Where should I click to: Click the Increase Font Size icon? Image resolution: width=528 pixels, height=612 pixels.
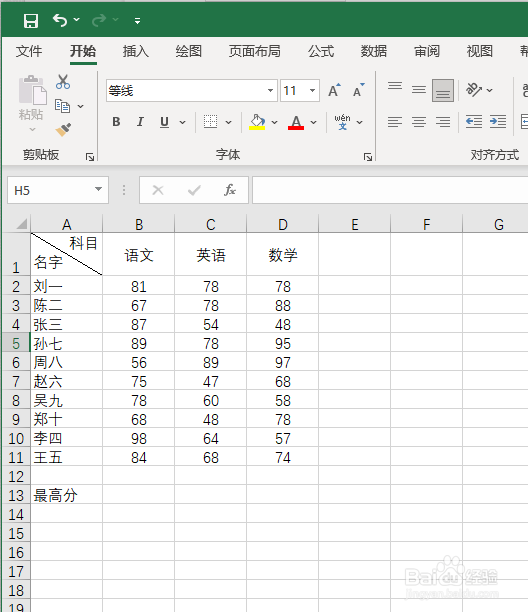[x=334, y=90]
